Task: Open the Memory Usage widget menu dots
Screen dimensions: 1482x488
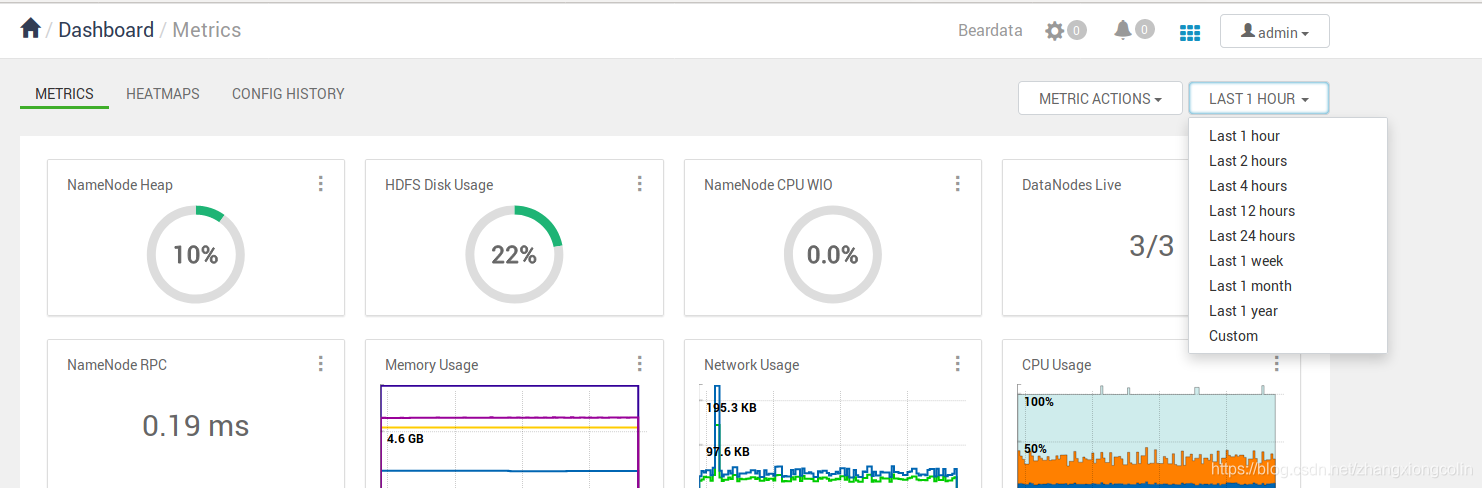Action: 639,364
